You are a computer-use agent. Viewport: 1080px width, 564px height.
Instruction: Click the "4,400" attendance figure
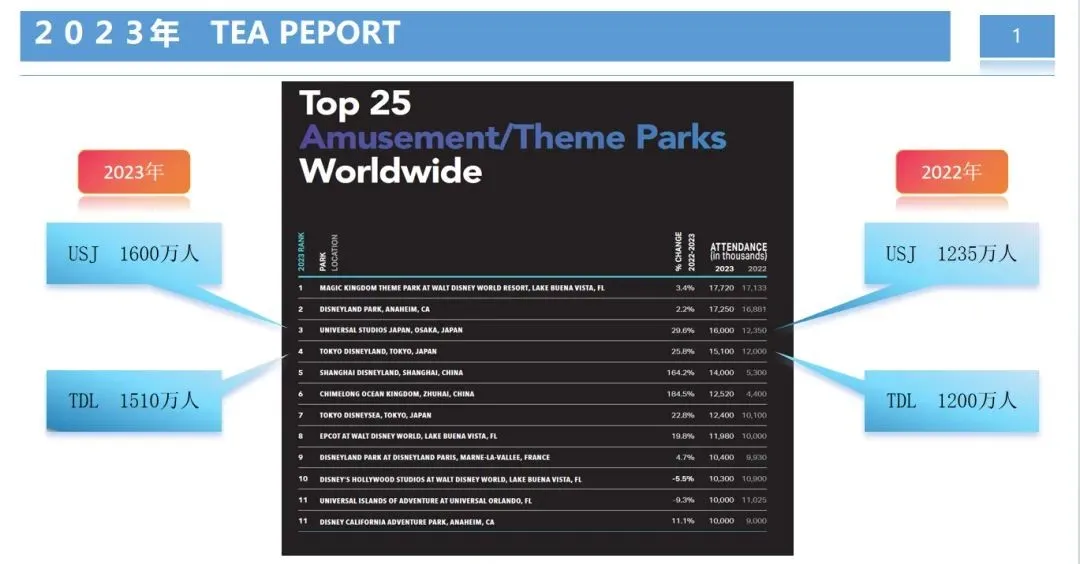(x=756, y=394)
